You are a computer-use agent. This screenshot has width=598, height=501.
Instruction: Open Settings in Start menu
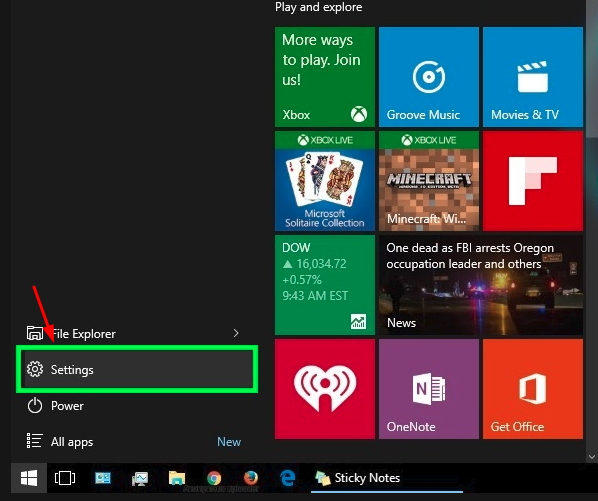coord(137,369)
